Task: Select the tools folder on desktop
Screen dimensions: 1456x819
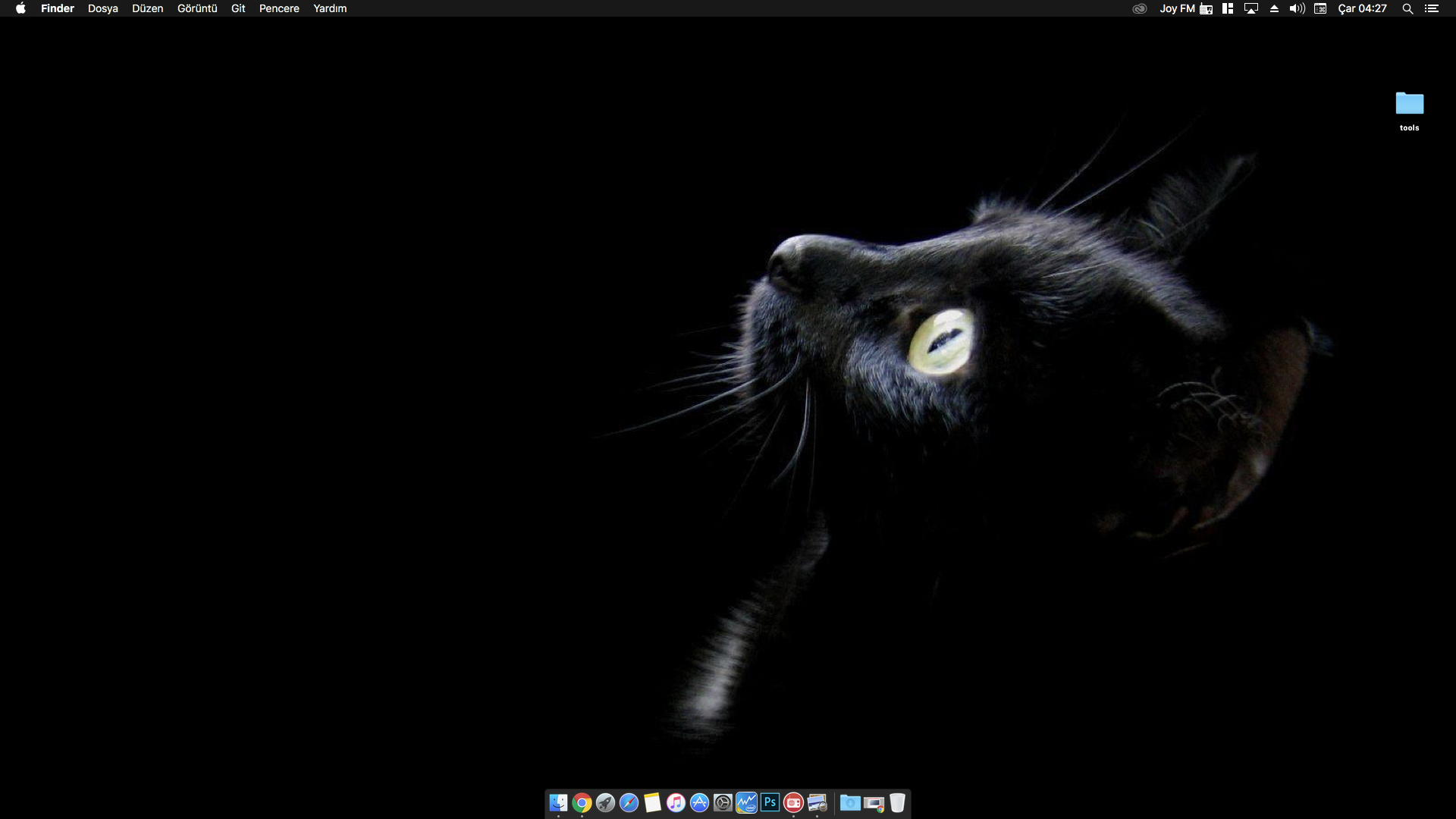Action: (1409, 104)
